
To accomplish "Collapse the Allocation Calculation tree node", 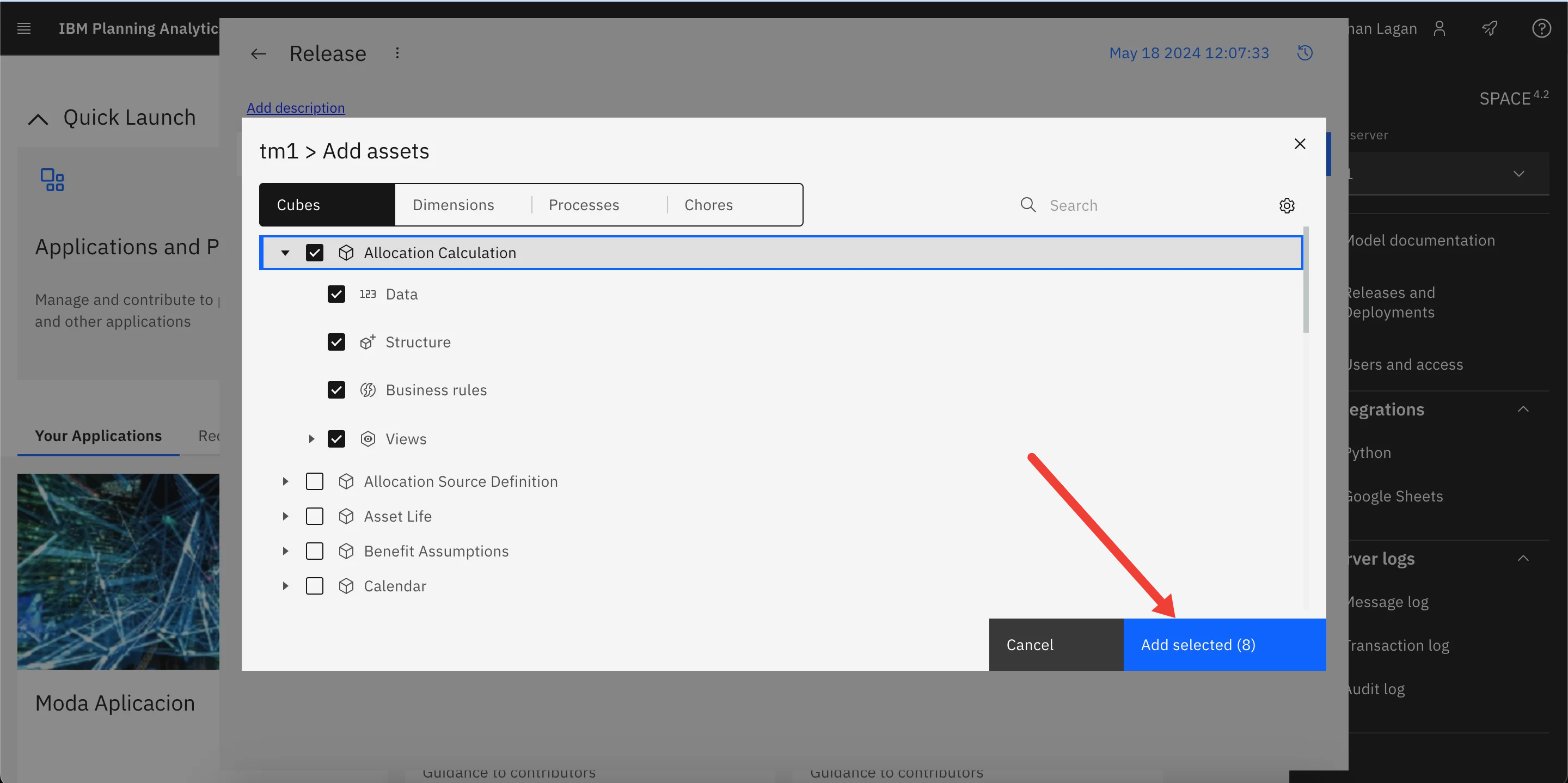I will point(285,253).
